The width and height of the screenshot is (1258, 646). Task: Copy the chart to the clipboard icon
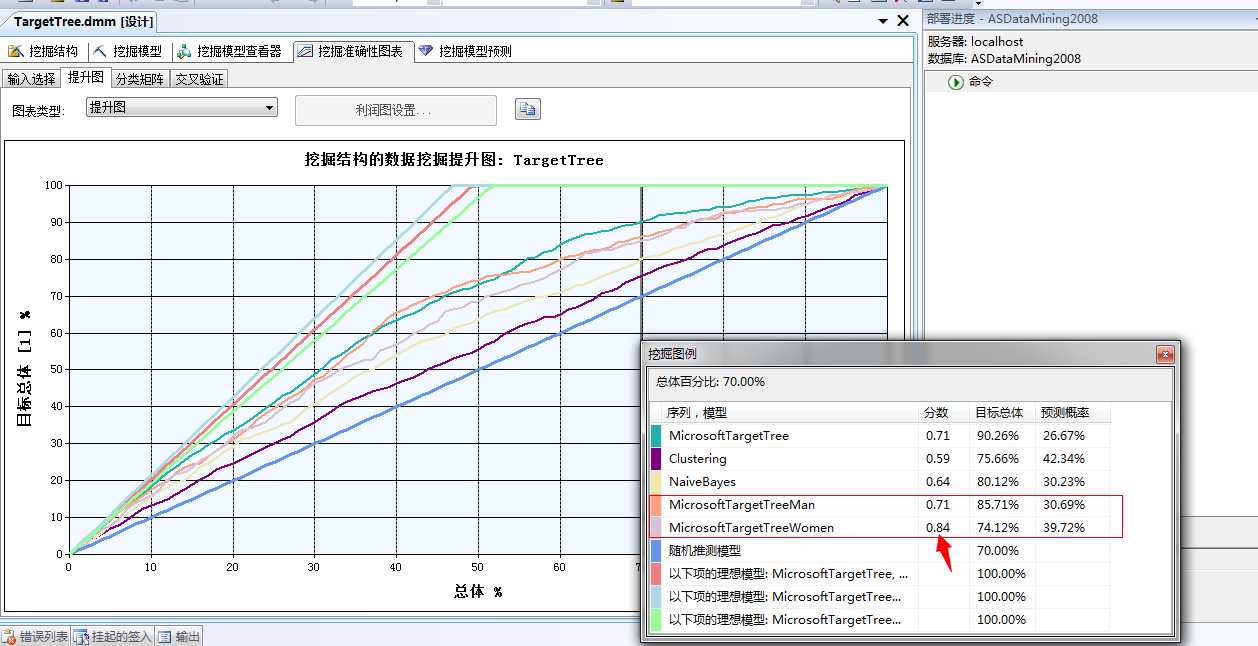click(x=527, y=109)
